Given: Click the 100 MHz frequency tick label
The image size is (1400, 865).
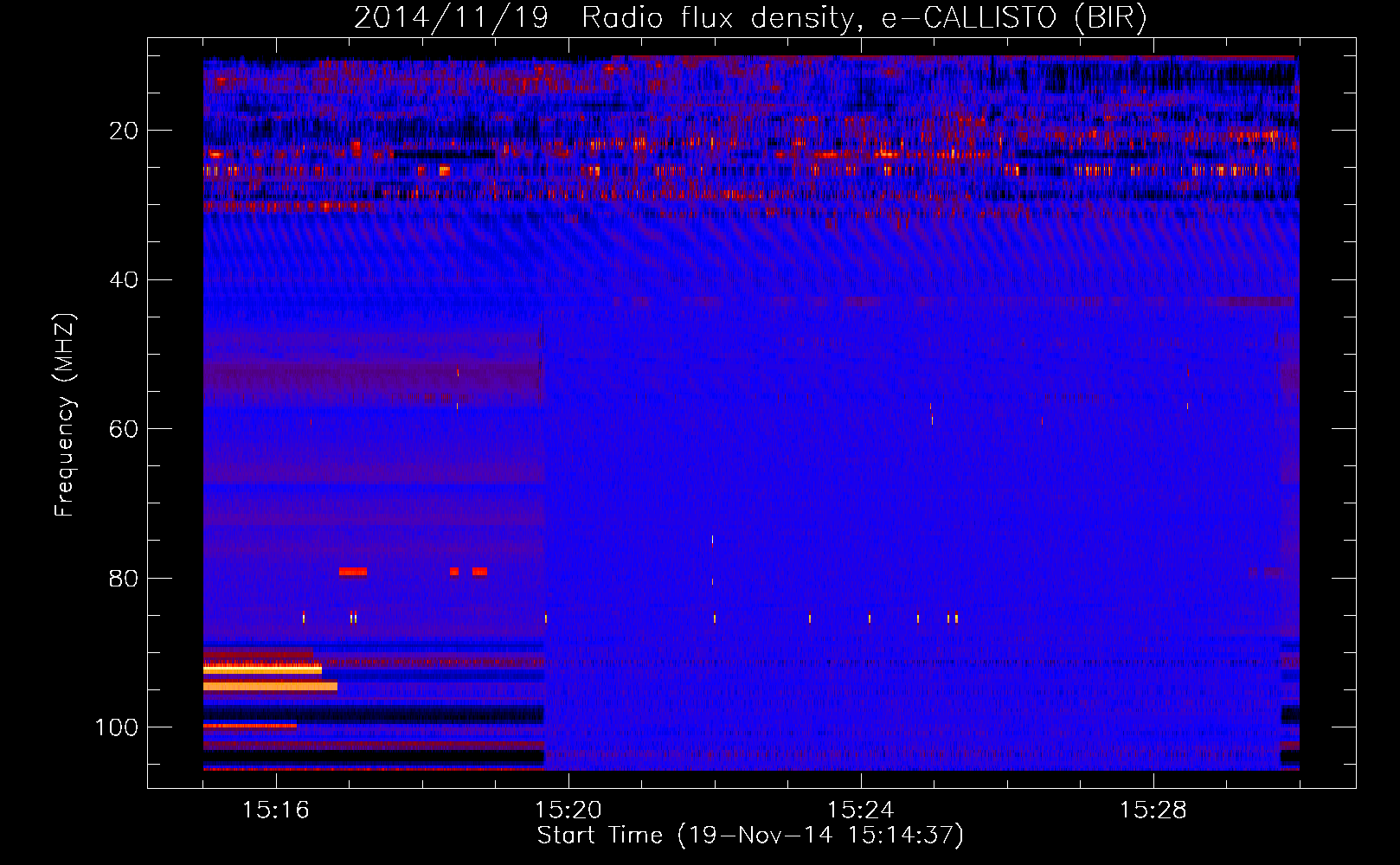Looking at the screenshot, I should [x=117, y=727].
